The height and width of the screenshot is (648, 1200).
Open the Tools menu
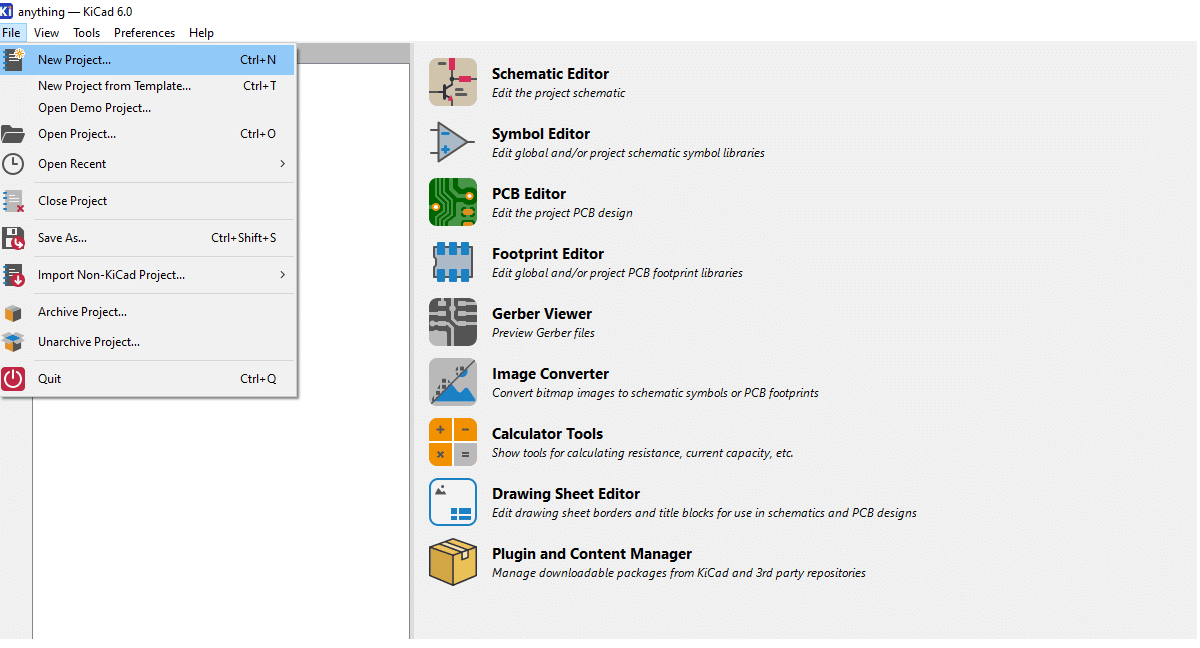click(x=87, y=33)
